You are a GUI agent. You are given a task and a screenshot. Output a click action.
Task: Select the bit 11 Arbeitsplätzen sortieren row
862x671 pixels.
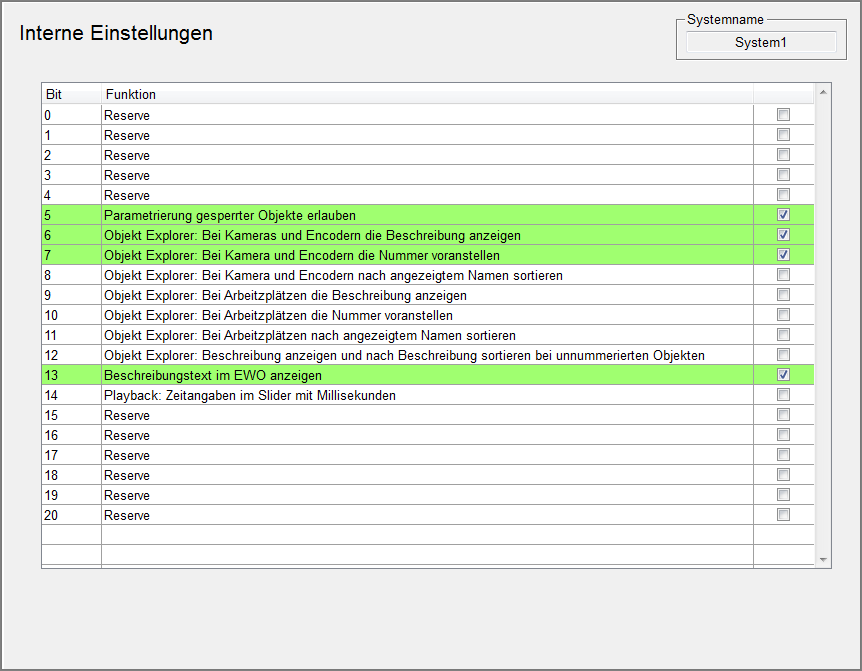tap(310, 335)
